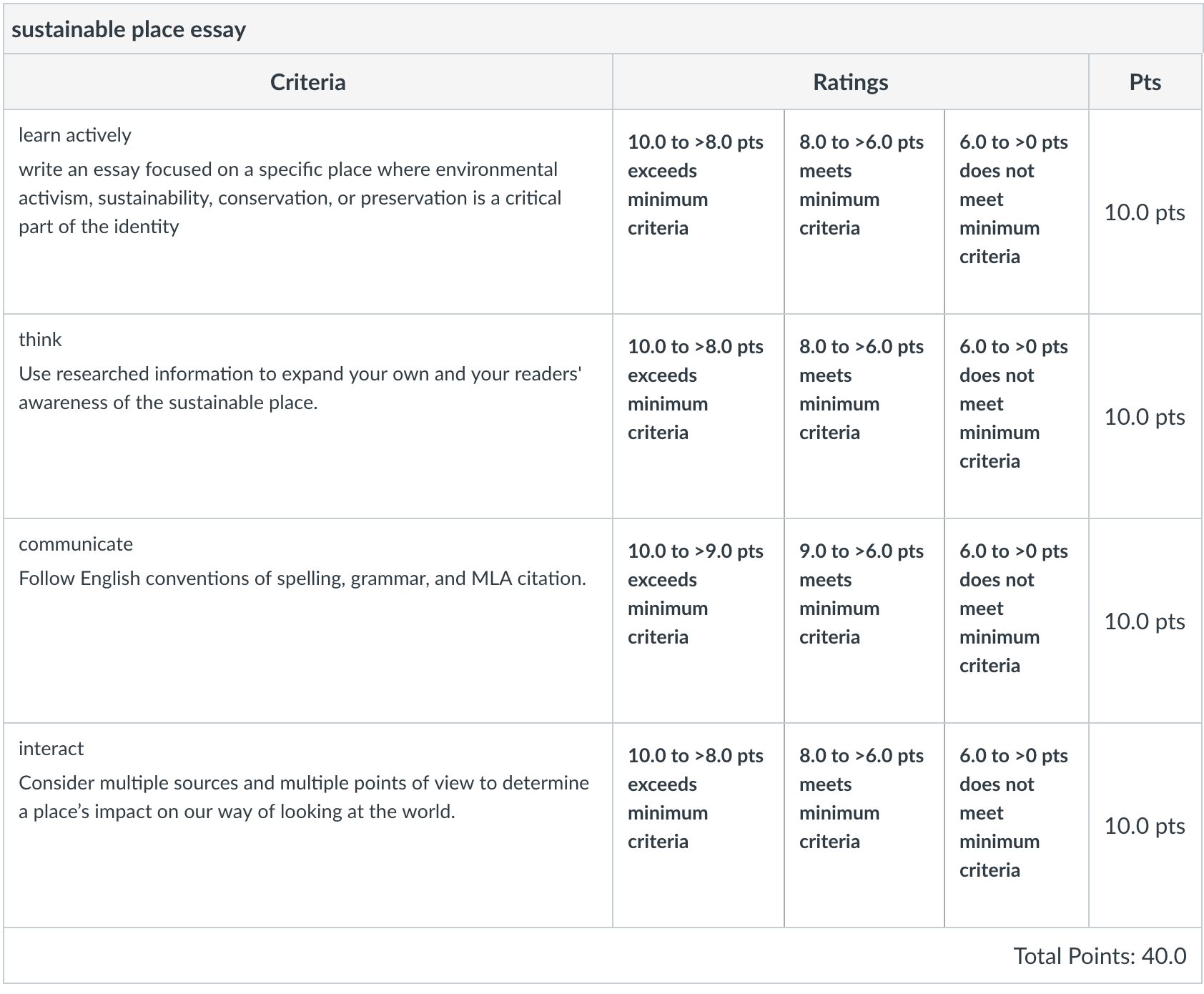Click the Criteria column header
The height and width of the screenshot is (994, 1204).
pos(308,82)
